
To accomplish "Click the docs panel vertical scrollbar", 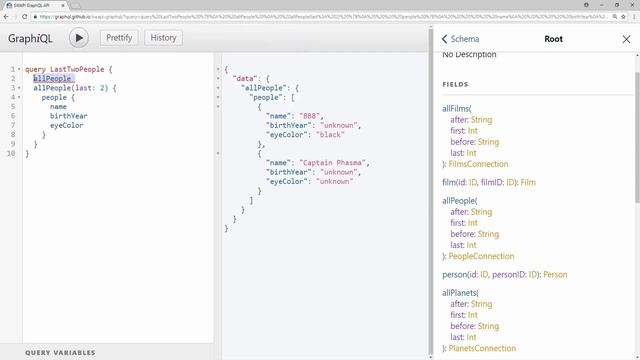I will pyautogui.click(x=637, y=137).
